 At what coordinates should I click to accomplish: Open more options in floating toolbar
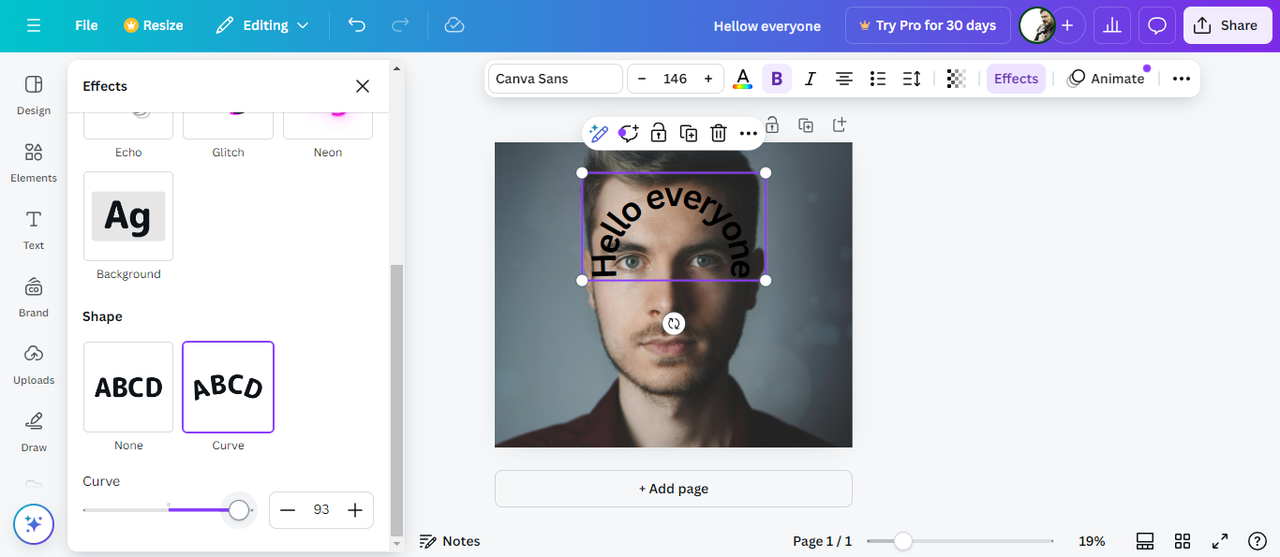(749, 133)
